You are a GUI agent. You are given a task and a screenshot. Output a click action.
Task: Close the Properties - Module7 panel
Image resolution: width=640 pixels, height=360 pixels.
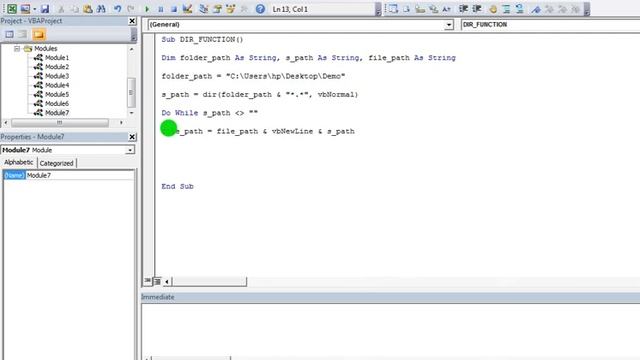132,137
